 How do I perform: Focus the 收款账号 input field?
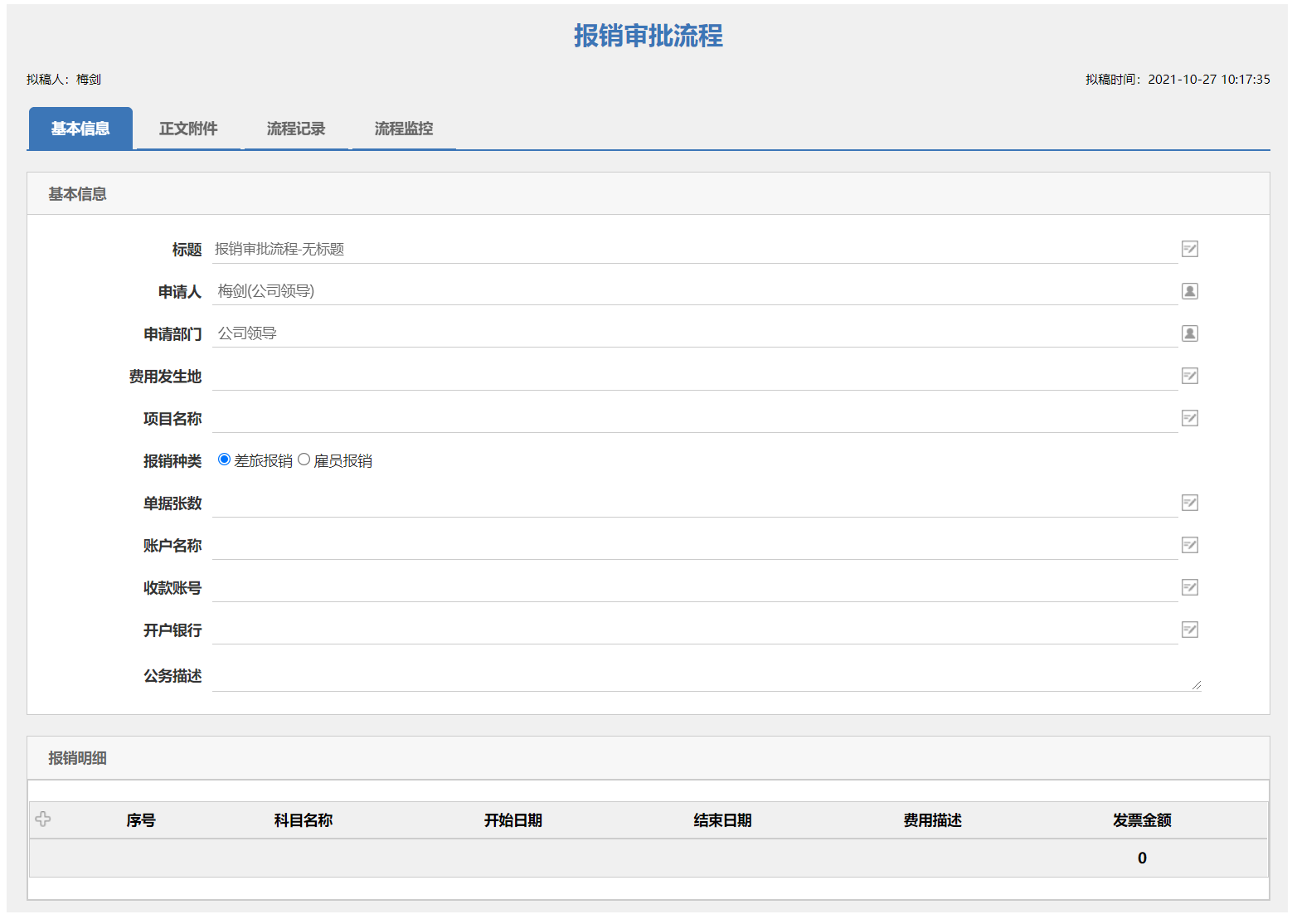coord(695,587)
